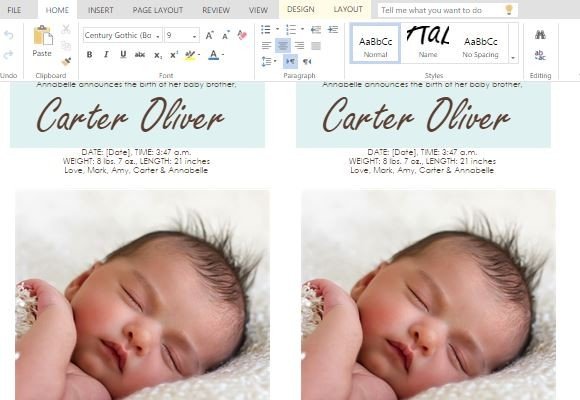Apply the Bullets list icon
The width and height of the screenshot is (580, 400).
266,30
